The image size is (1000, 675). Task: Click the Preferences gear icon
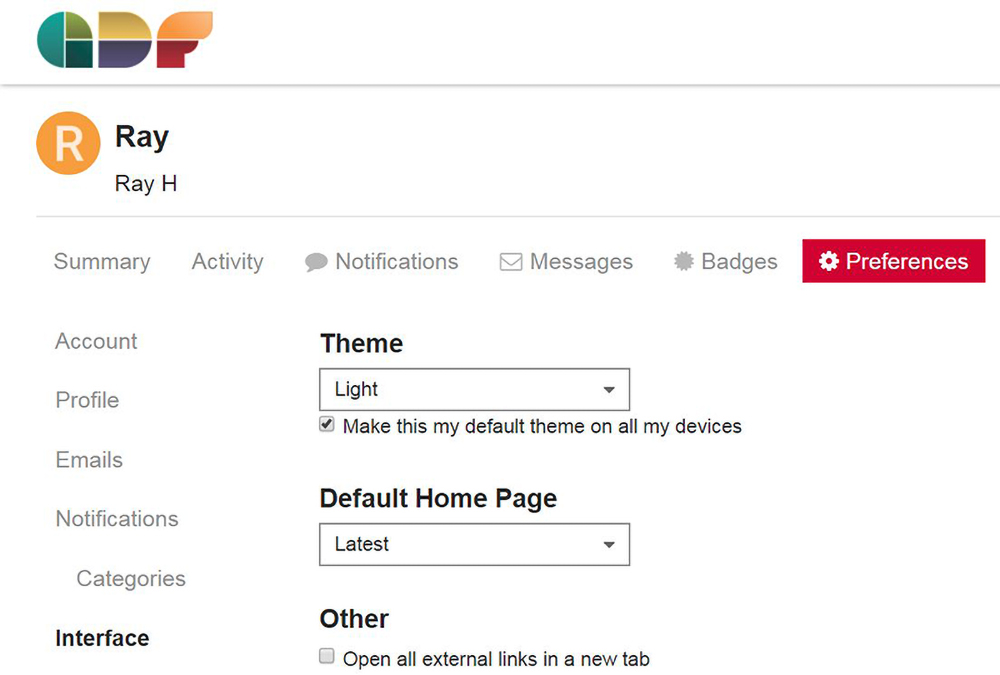click(828, 261)
